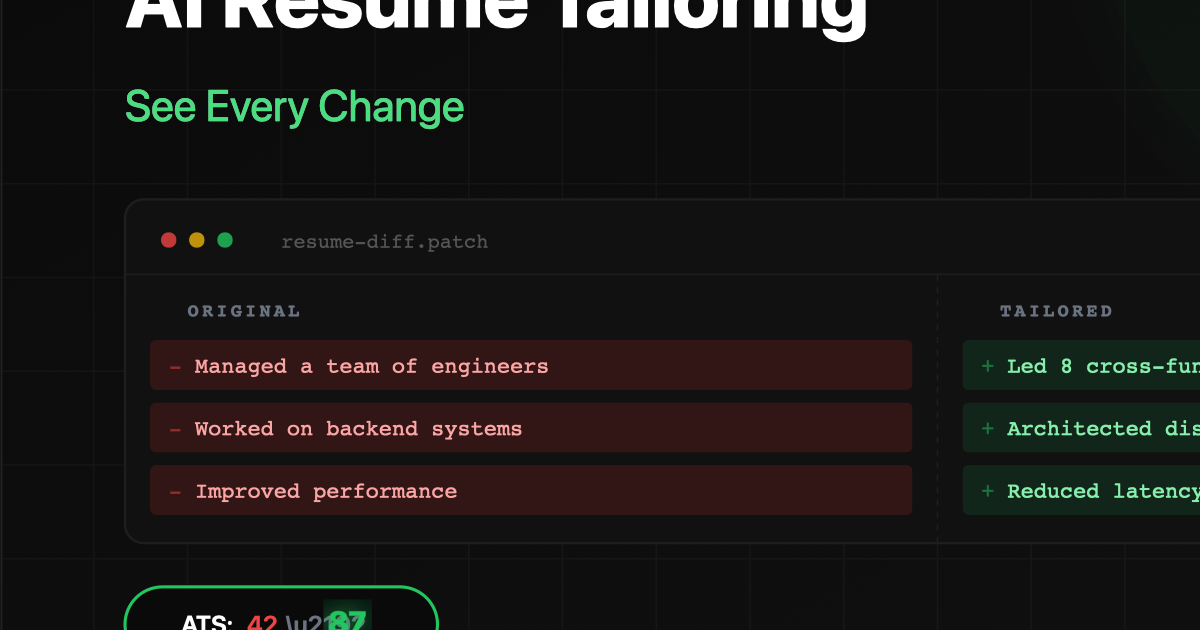Click the ATS score badge
Image resolution: width=1200 pixels, height=630 pixels.
pyautogui.click(x=281, y=608)
